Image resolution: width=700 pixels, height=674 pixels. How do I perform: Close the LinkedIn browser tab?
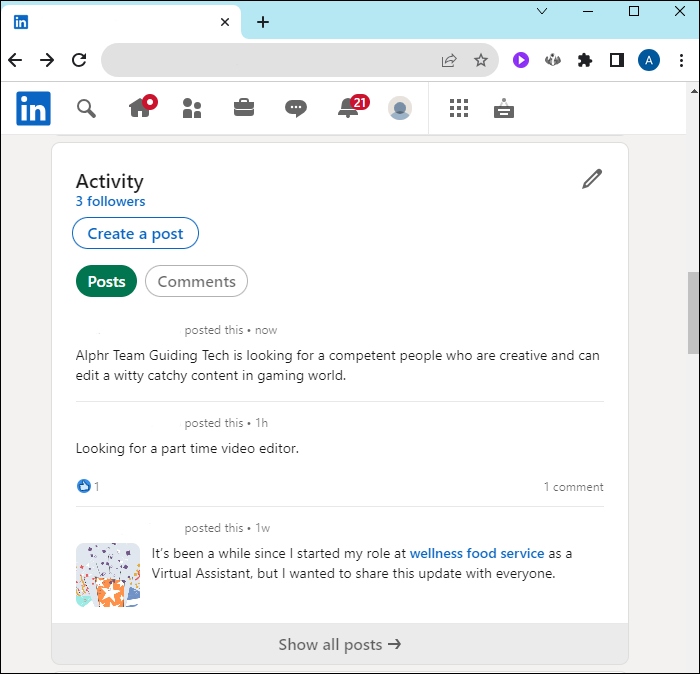pos(225,22)
